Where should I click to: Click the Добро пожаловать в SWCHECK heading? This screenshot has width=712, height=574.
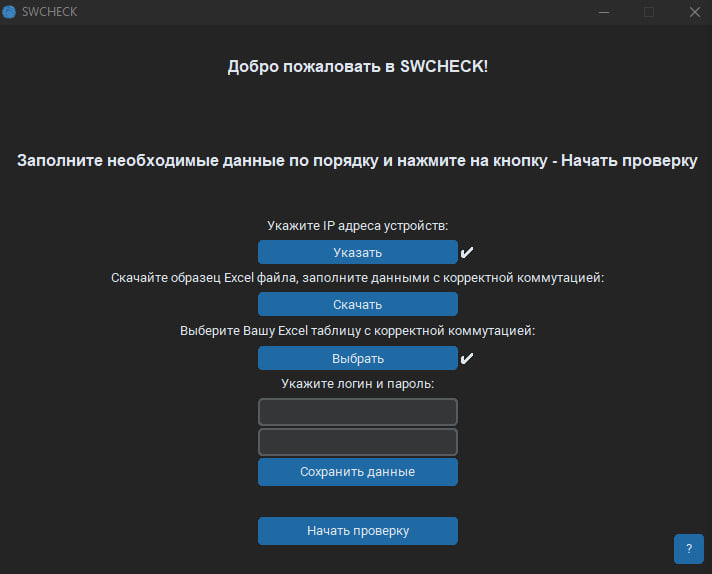coord(357,68)
